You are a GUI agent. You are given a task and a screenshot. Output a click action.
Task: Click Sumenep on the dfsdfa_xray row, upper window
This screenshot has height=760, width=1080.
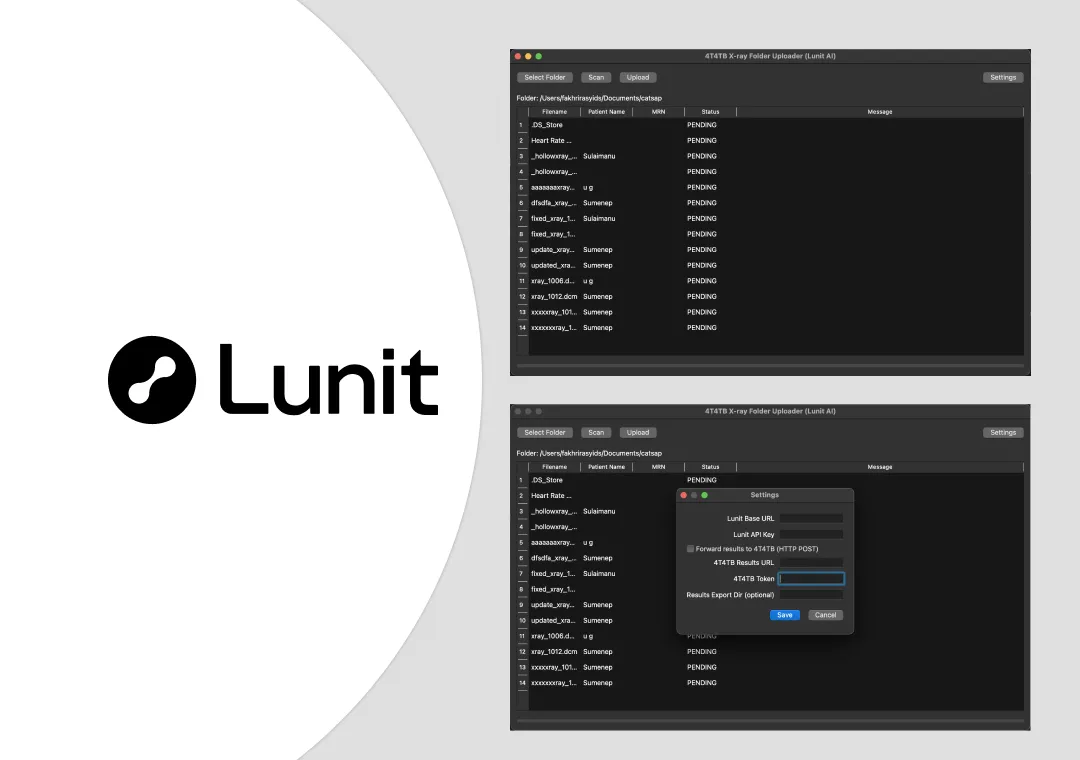tap(597, 203)
